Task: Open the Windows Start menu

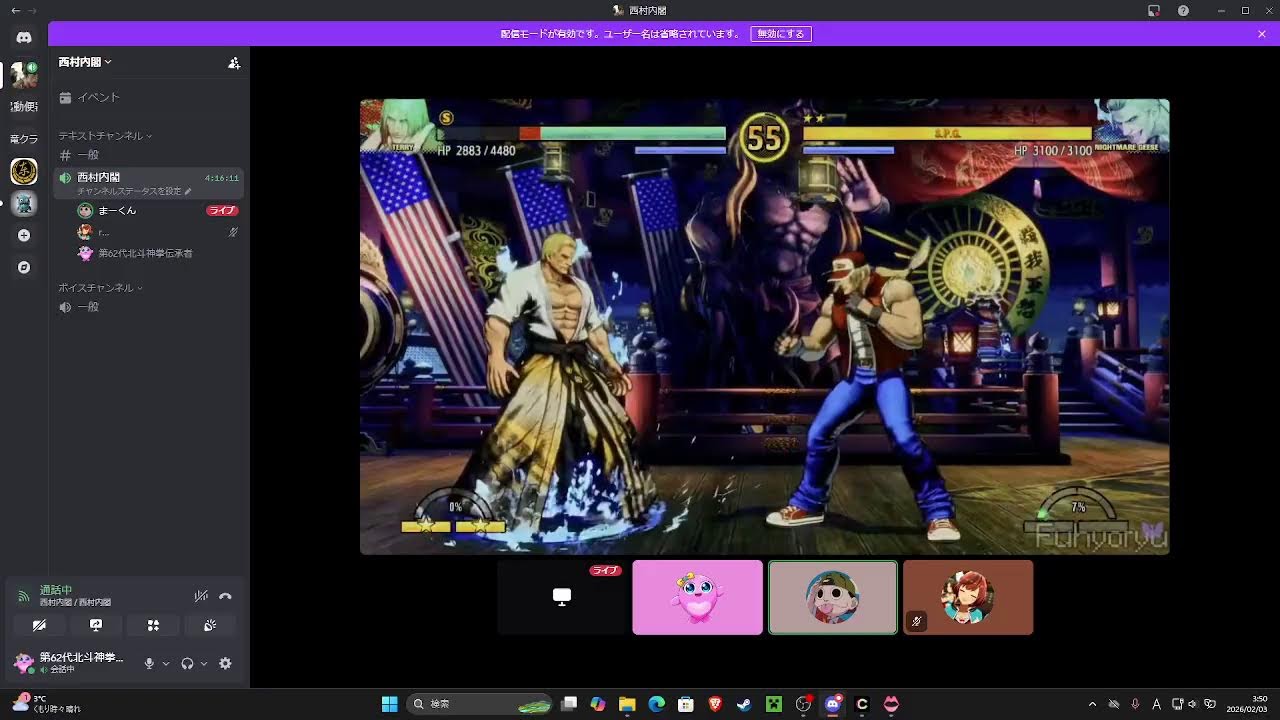Action: pyautogui.click(x=390, y=704)
